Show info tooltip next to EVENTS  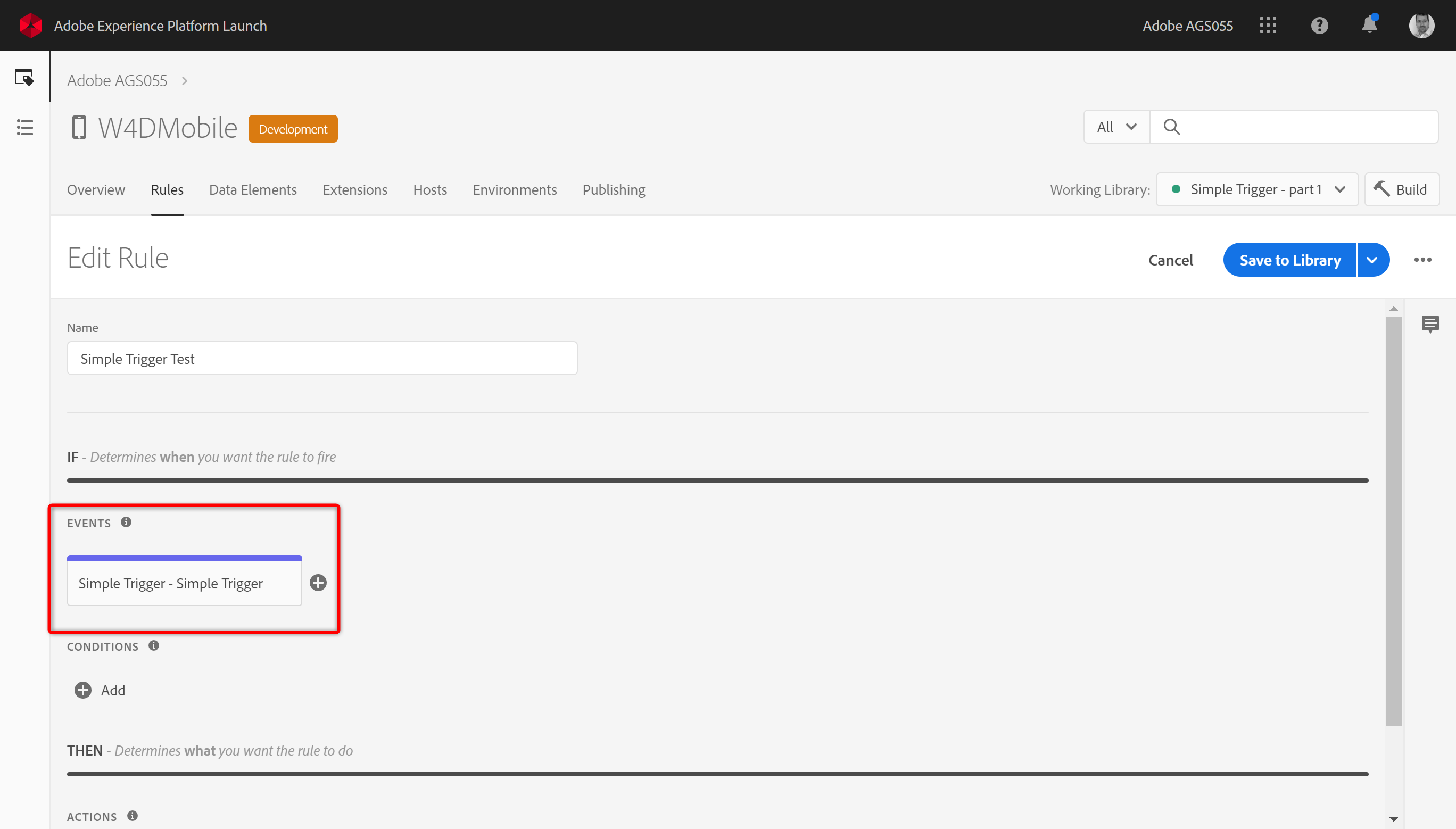(127, 522)
